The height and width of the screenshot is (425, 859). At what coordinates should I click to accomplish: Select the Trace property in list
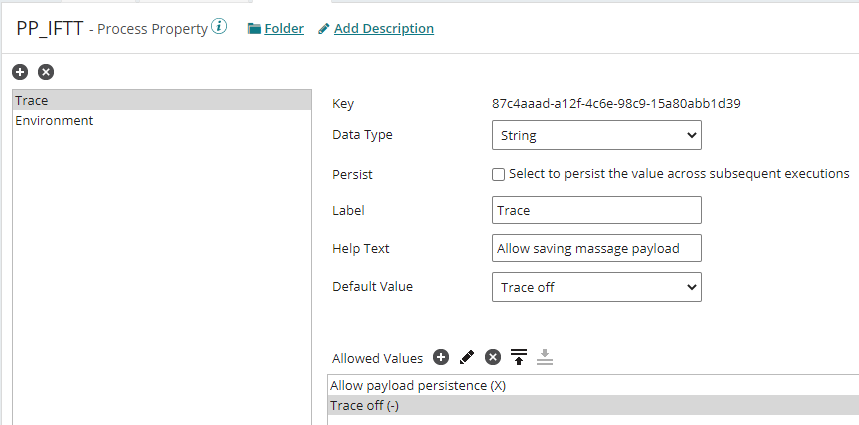click(160, 100)
